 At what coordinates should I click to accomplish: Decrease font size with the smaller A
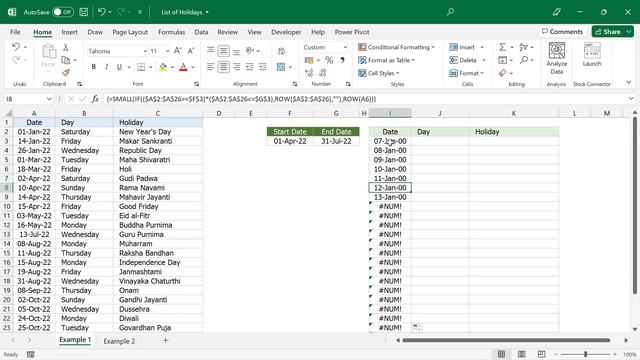[x=191, y=51]
